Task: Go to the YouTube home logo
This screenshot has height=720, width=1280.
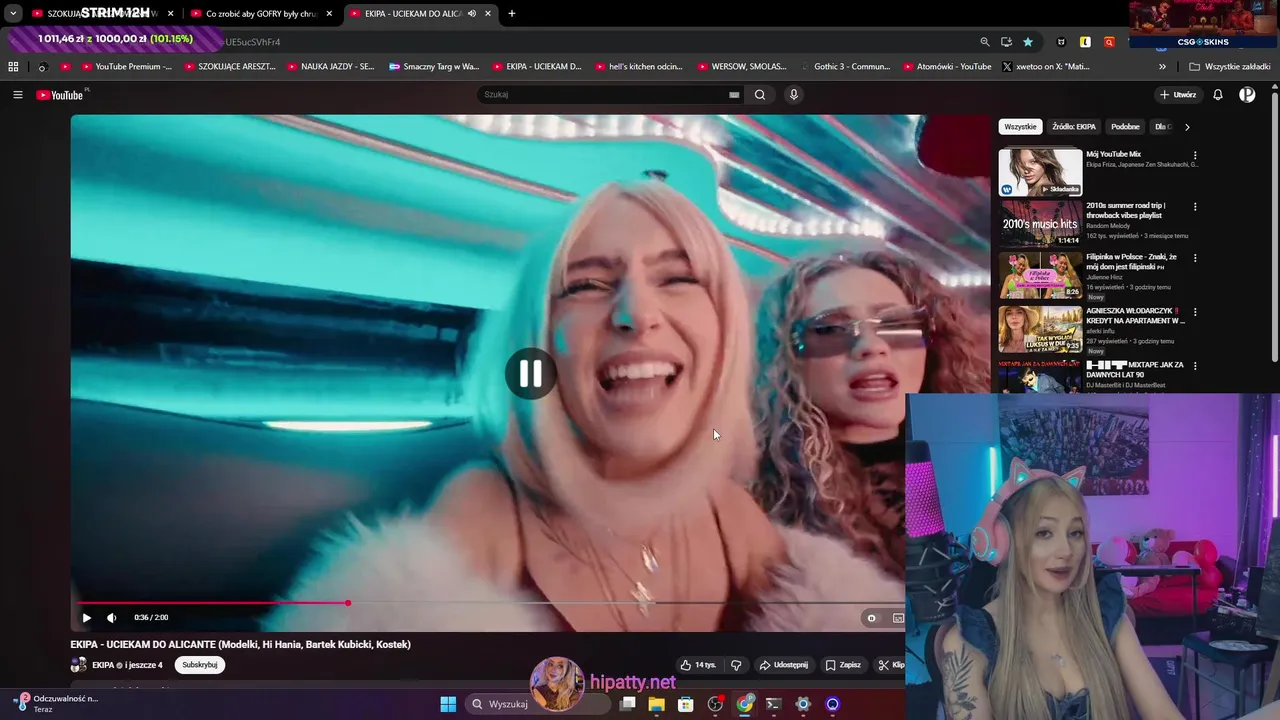Action: click(60, 95)
